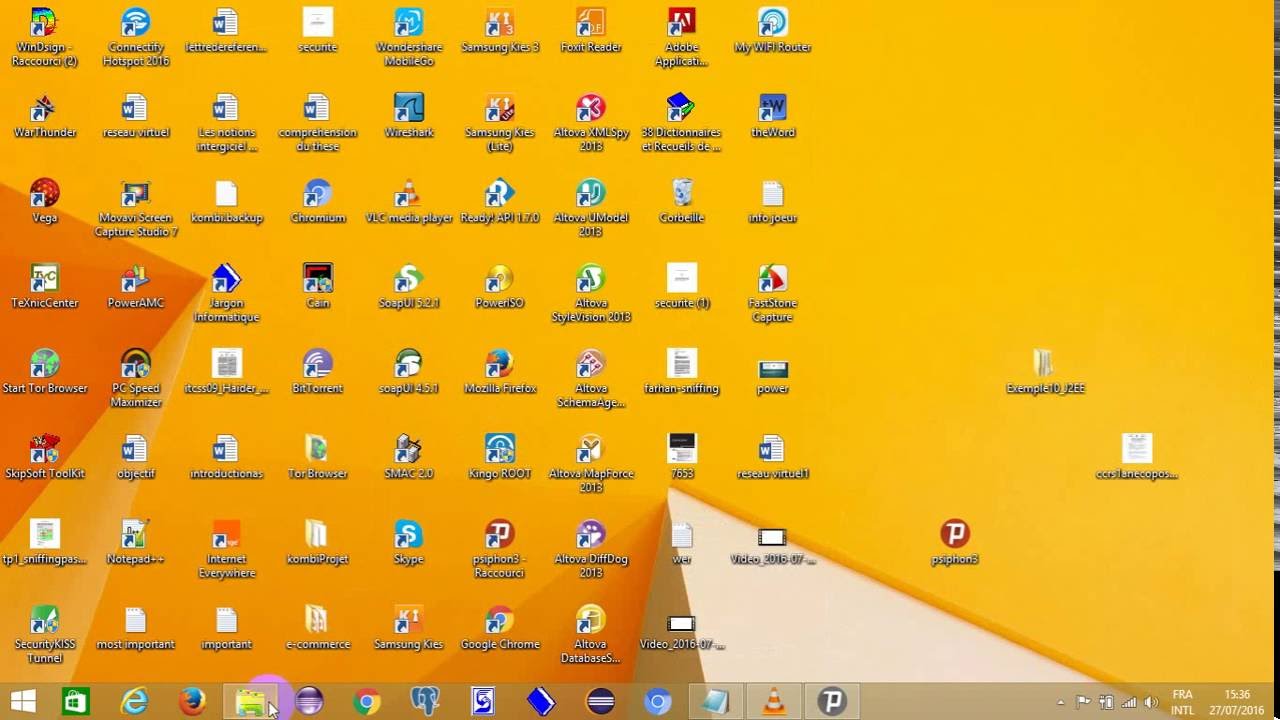Open the network status tray icon
Image resolution: width=1280 pixels, height=720 pixels.
(x=1128, y=702)
